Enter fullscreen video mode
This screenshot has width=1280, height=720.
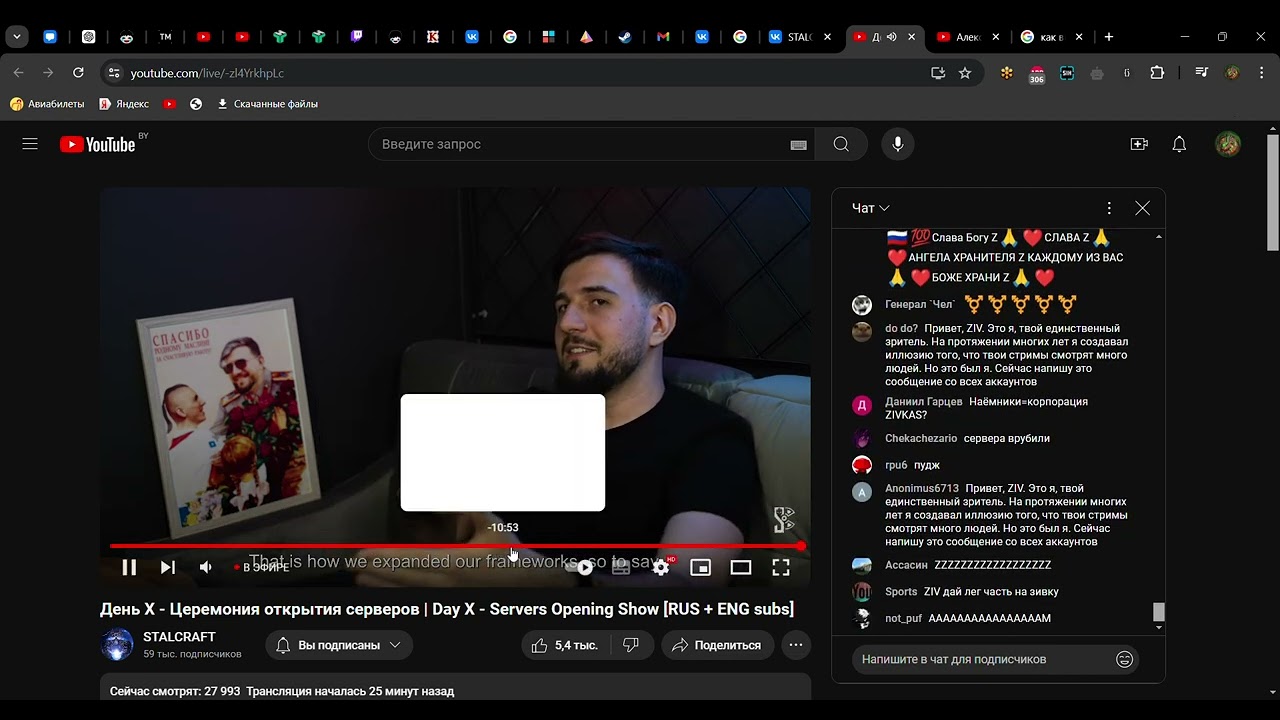coord(781,567)
